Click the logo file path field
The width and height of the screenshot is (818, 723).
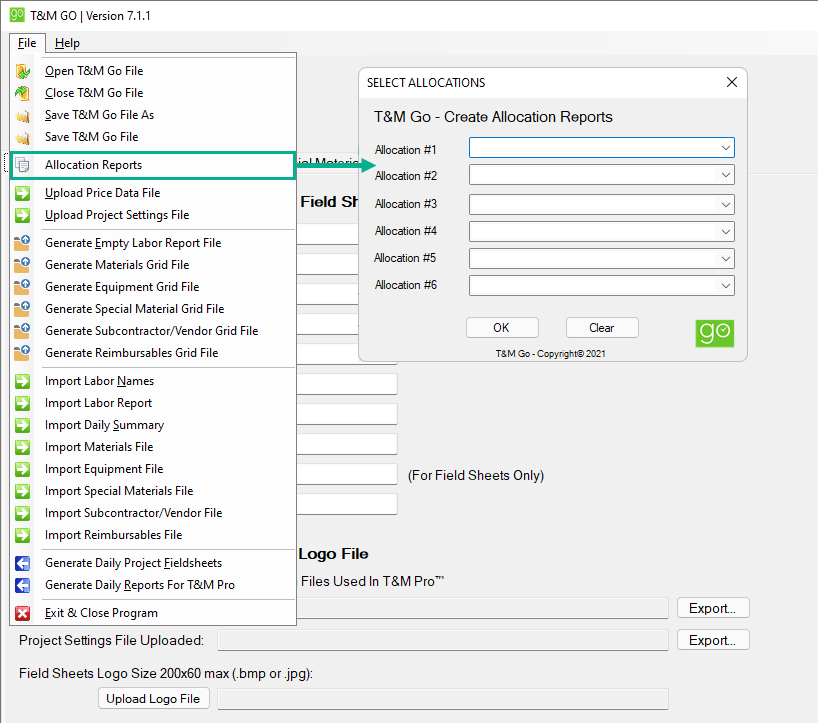[443, 699]
